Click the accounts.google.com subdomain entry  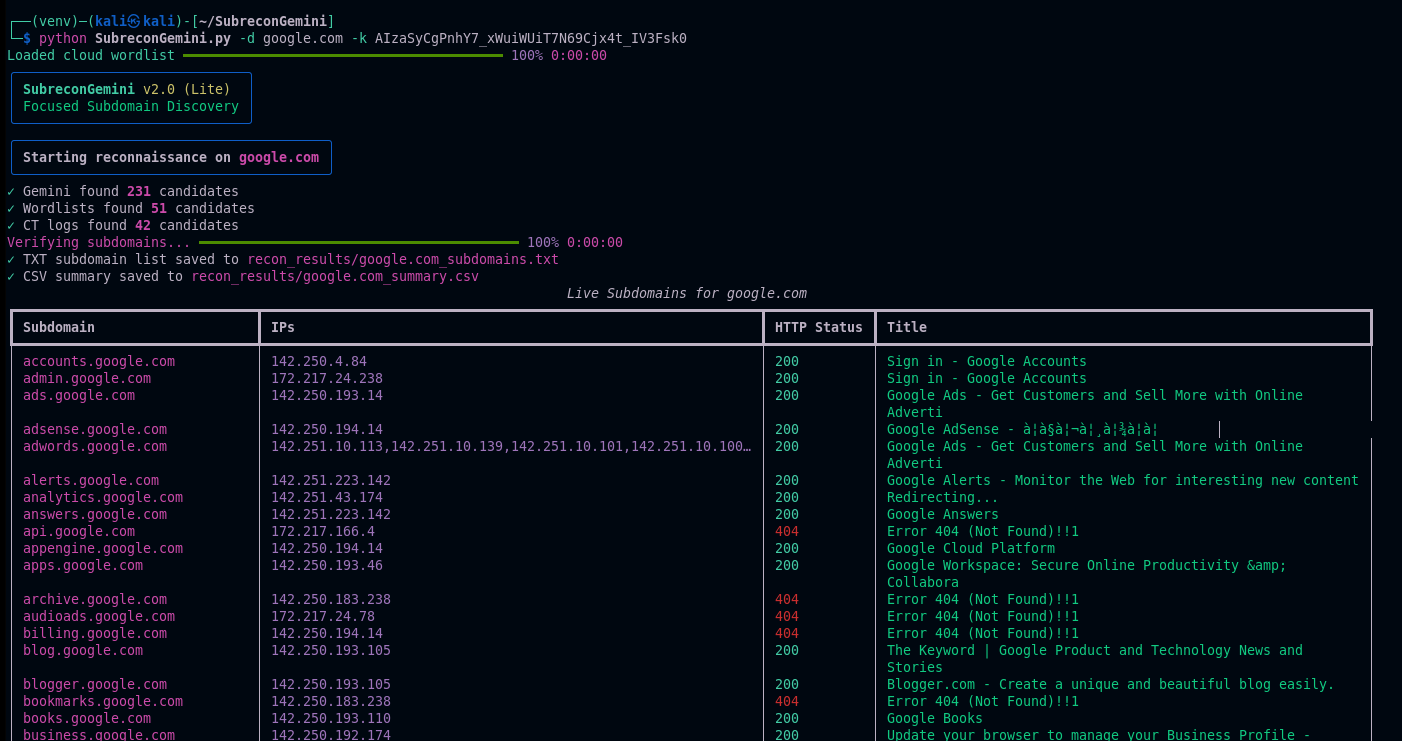99,361
